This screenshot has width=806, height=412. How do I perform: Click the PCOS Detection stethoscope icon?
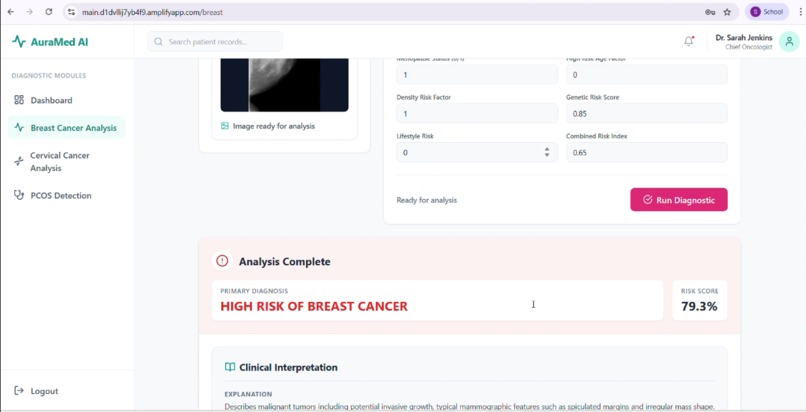[19, 195]
